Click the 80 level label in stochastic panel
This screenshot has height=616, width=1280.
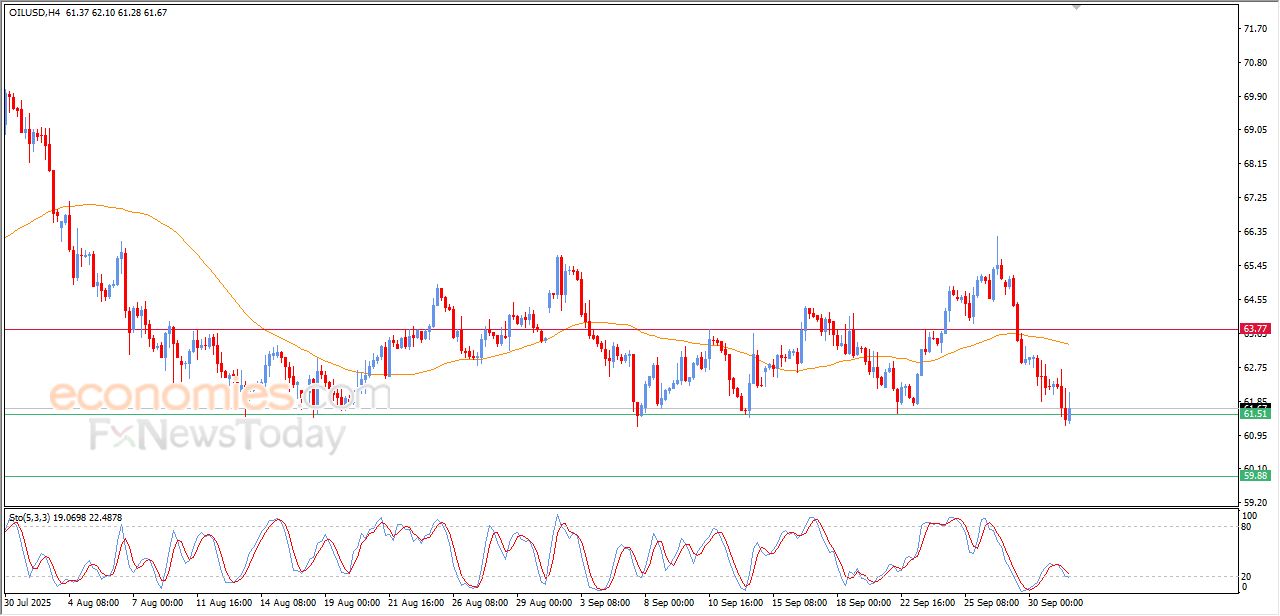[1246, 526]
